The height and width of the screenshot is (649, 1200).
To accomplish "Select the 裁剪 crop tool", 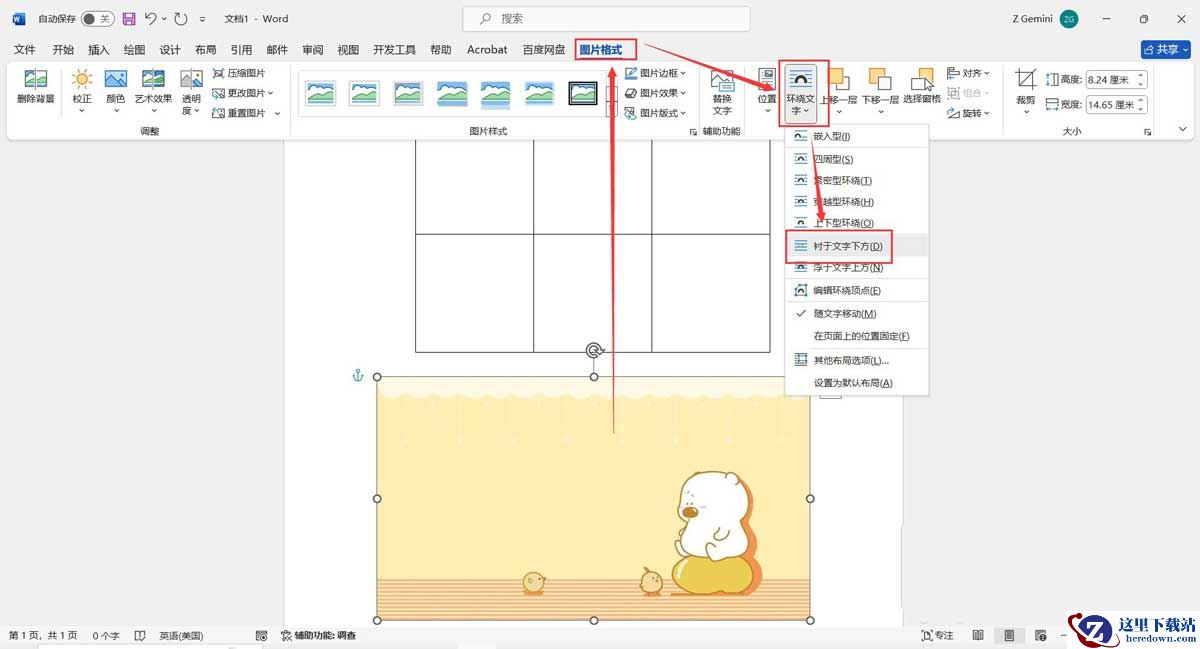I will point(1026,91).
